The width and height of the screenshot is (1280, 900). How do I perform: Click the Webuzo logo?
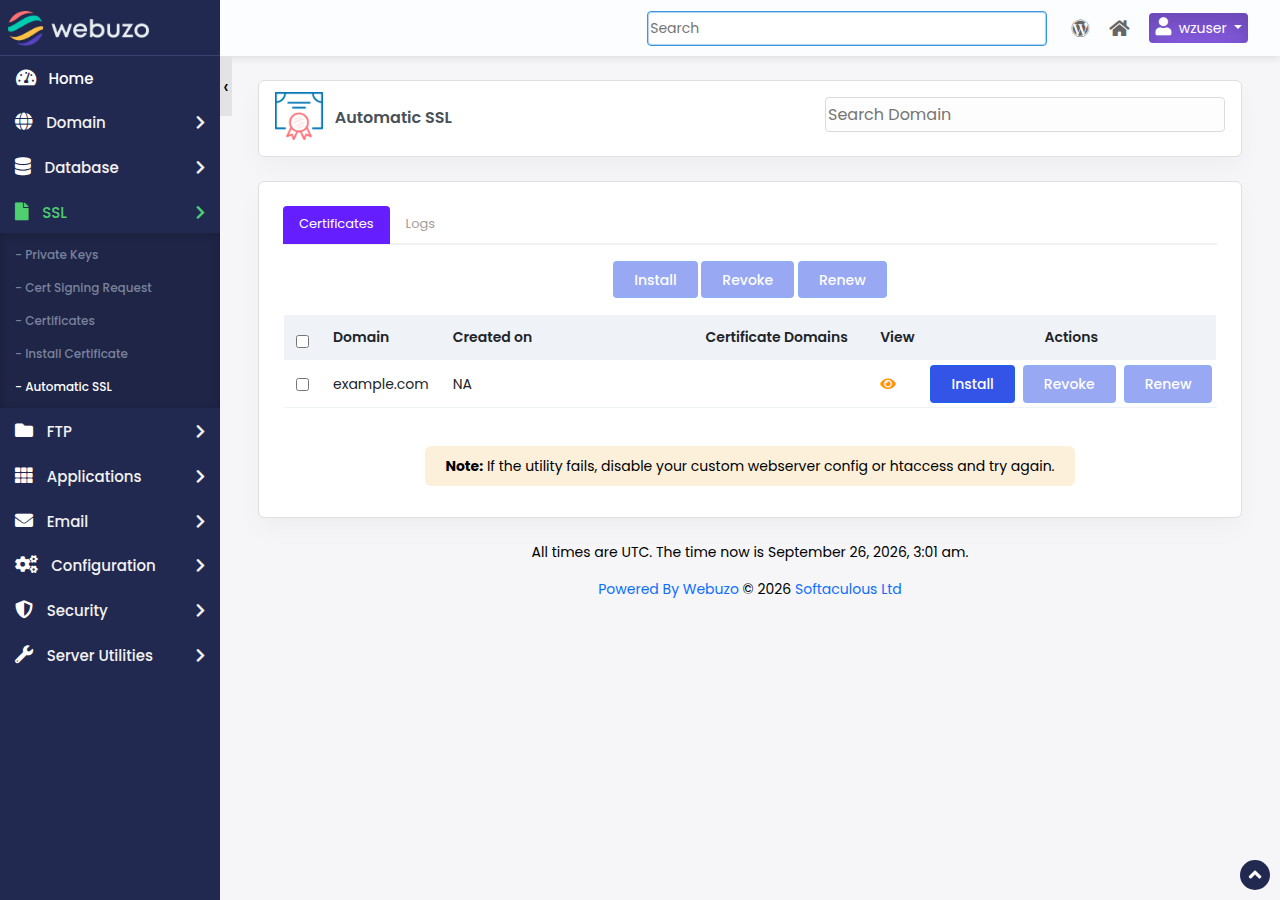click(x=78, y=28)
